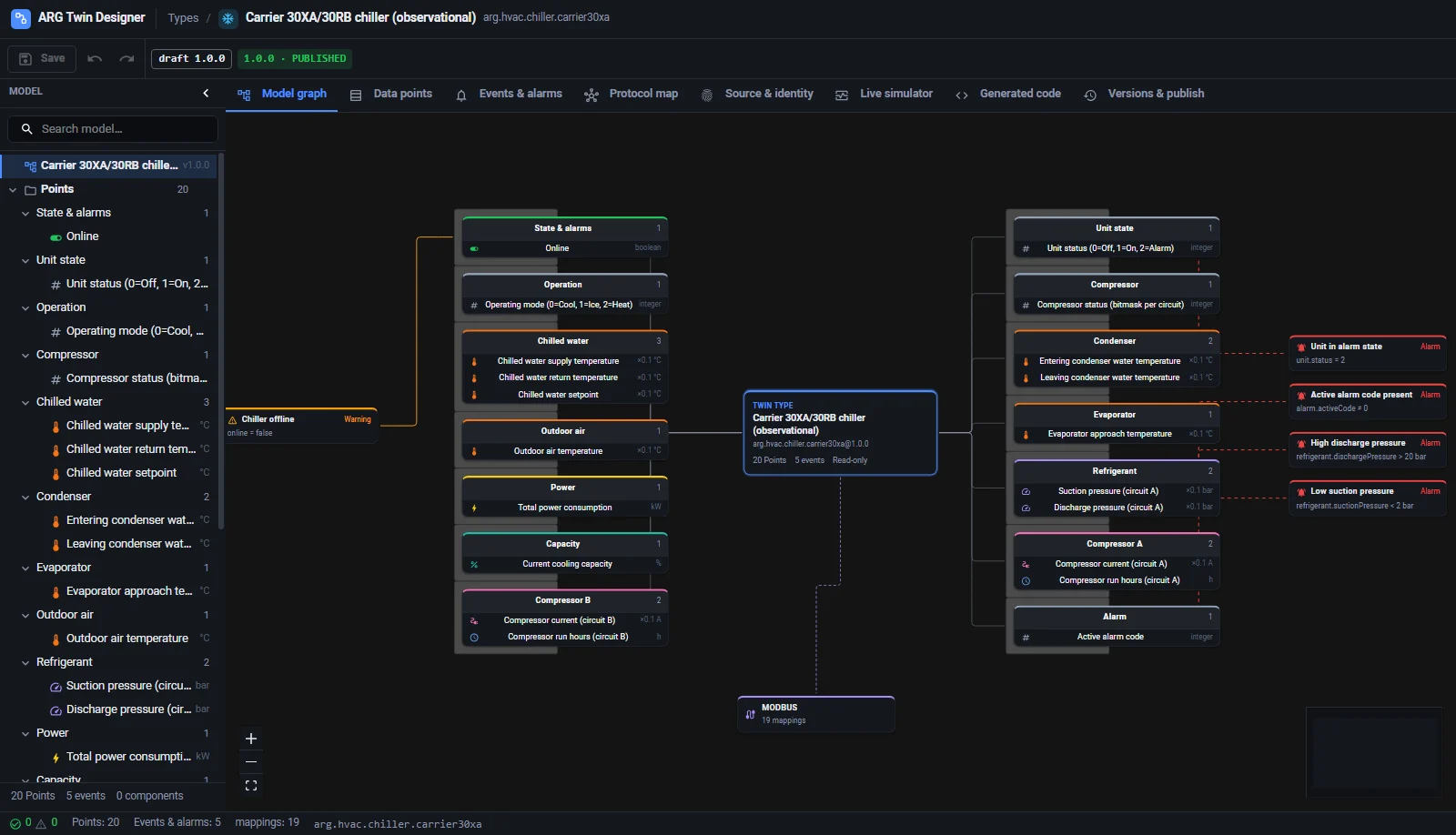Select Online point in model tree
Viewport: 1456px width, 835px height.
pos(109,236)
